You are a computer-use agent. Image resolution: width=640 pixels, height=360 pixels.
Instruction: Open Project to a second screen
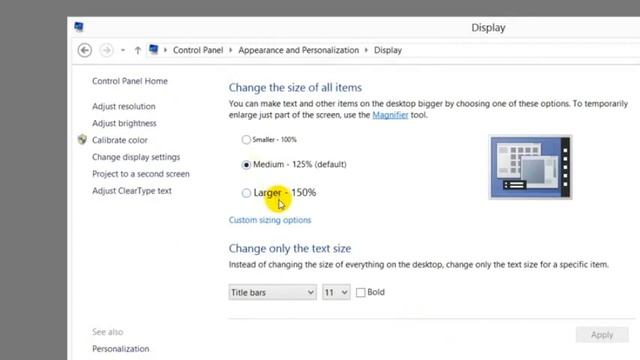tap(141, 174)
